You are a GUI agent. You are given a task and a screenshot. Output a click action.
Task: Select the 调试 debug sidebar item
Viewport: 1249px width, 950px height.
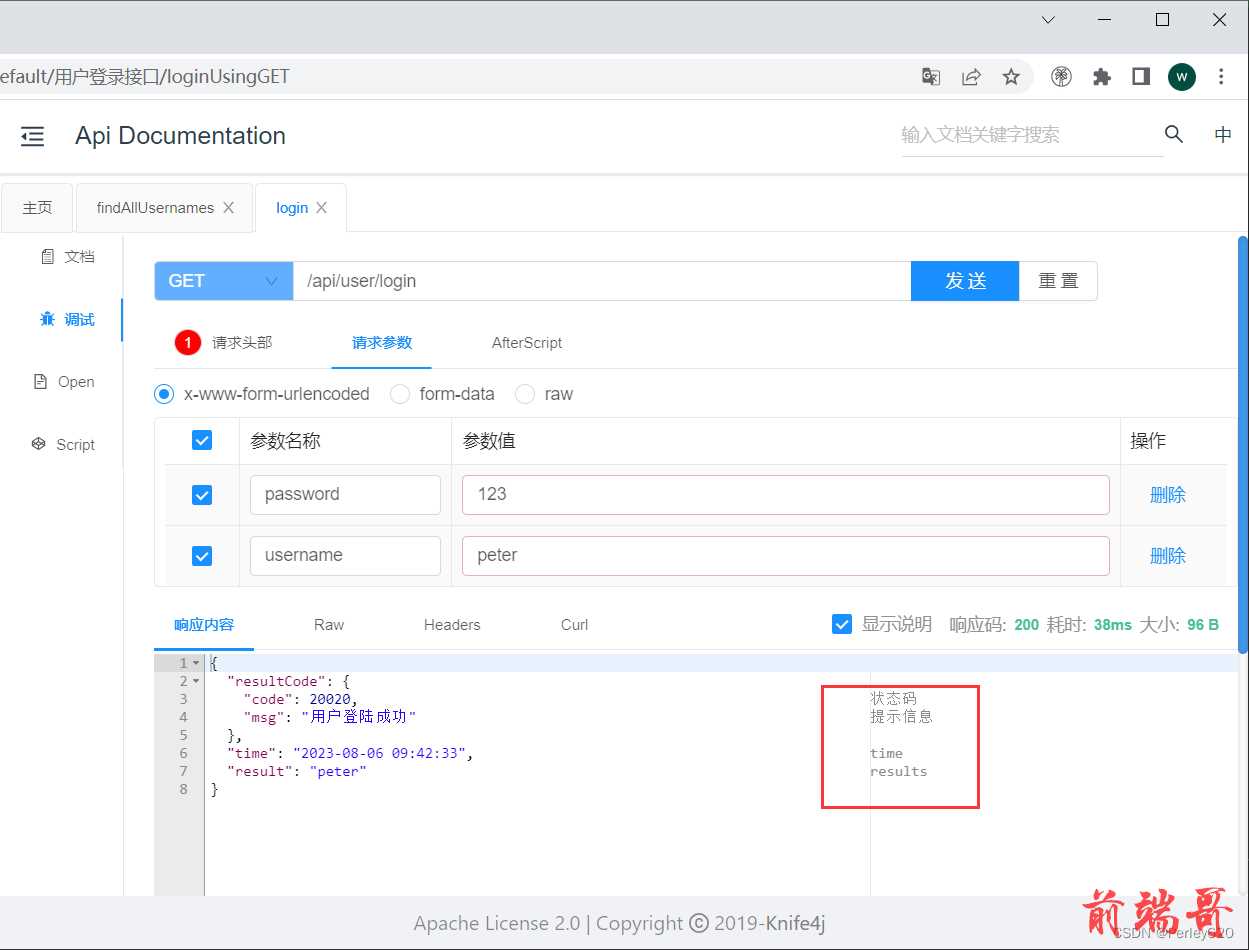[x=68, y=319]
